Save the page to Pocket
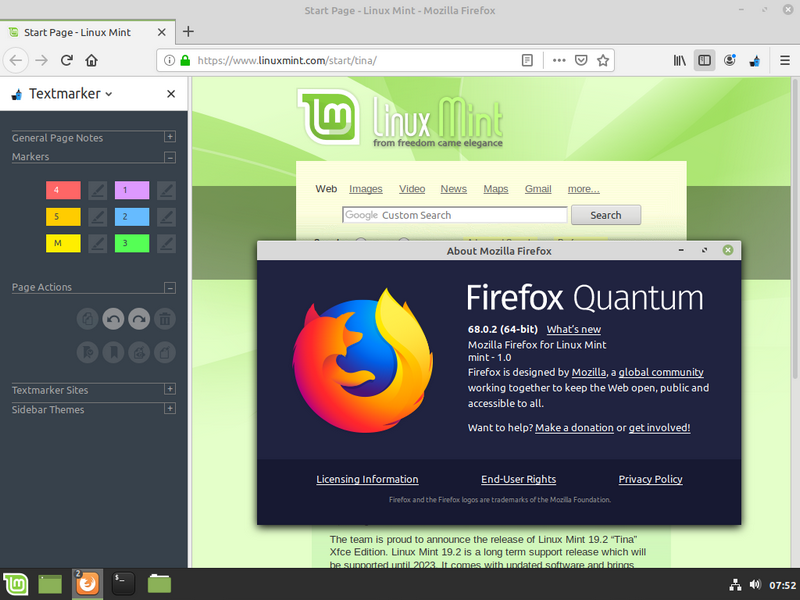Screen dimensions: 800x600 581,60
